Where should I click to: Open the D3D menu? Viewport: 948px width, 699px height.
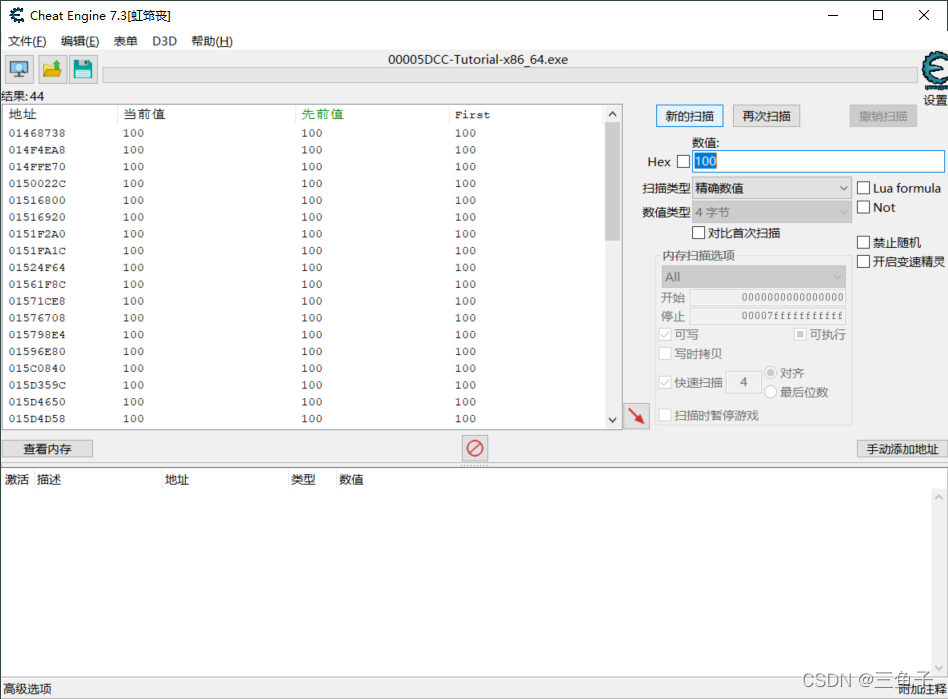click(164, 41)
